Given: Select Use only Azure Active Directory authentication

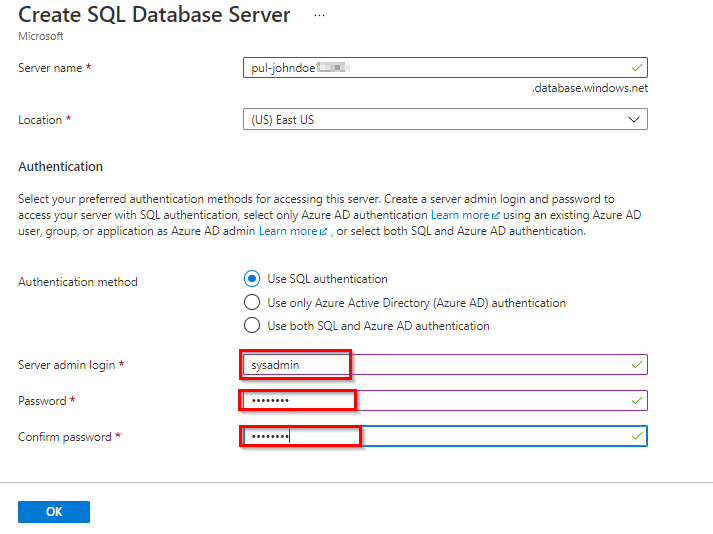Looking at the screenshot, I should tap(252, 302).
